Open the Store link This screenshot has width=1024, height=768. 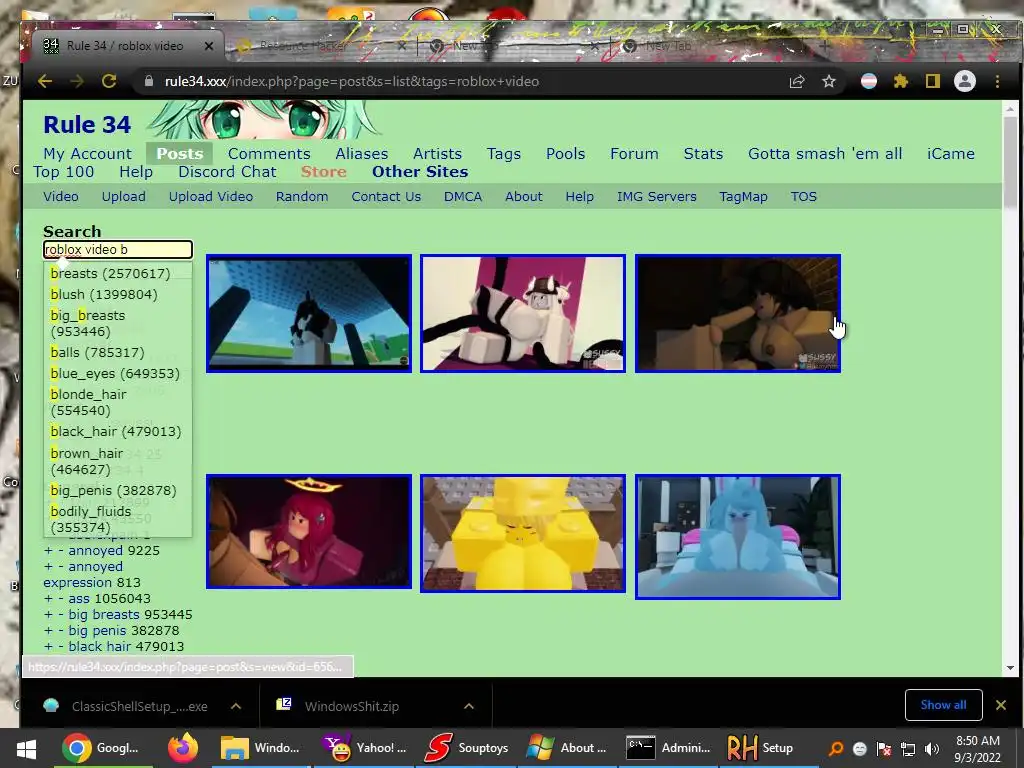(x=324, y=172)
